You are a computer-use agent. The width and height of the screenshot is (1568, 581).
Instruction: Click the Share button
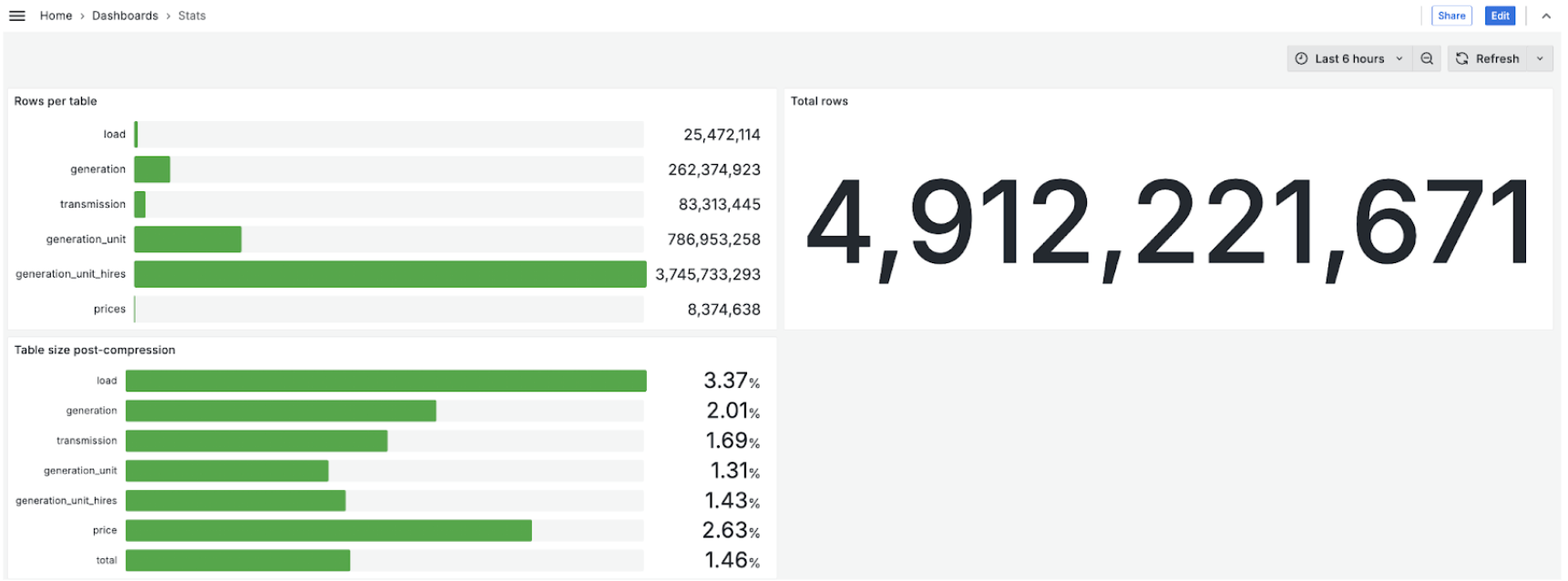(1451, 15)
